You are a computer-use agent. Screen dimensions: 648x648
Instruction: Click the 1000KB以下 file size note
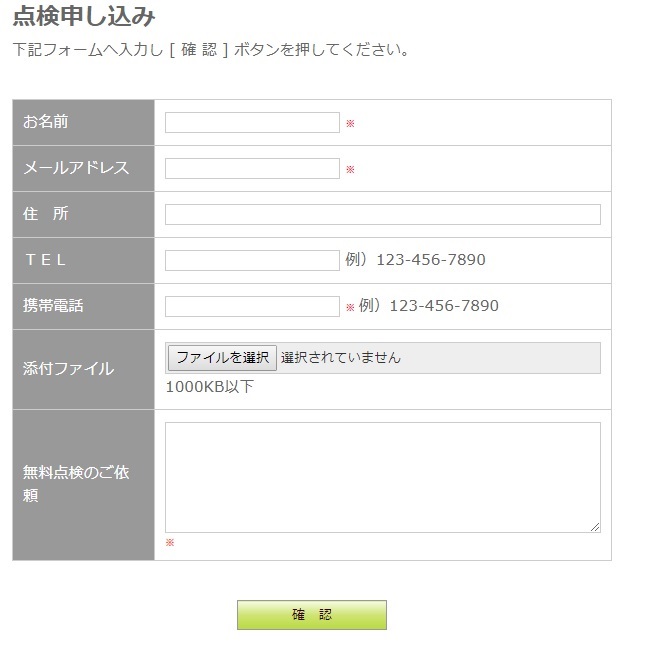pyautogui.click(x=210, y=387)
